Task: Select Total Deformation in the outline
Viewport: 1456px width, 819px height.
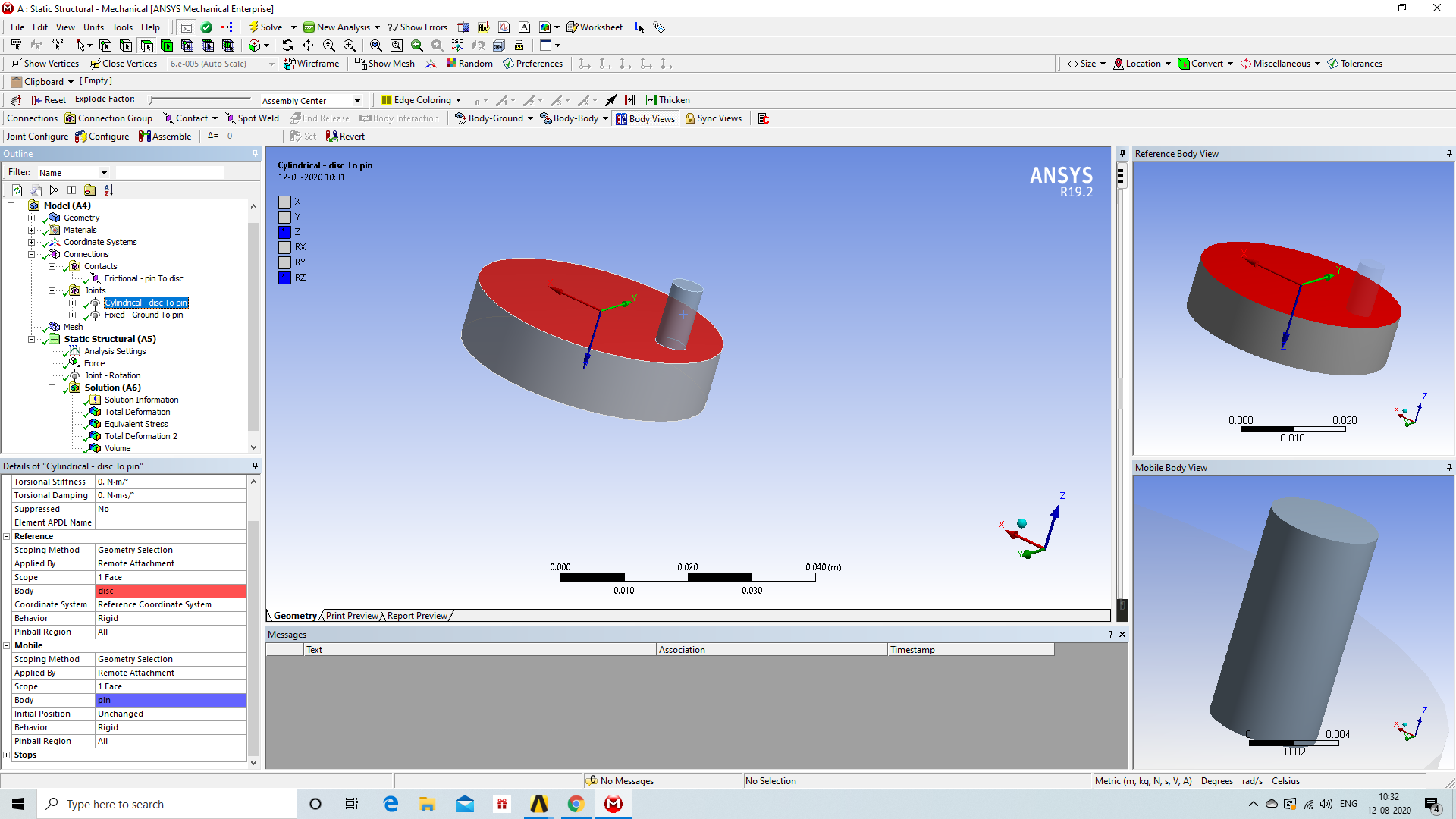Action: [x=136, y=412]
